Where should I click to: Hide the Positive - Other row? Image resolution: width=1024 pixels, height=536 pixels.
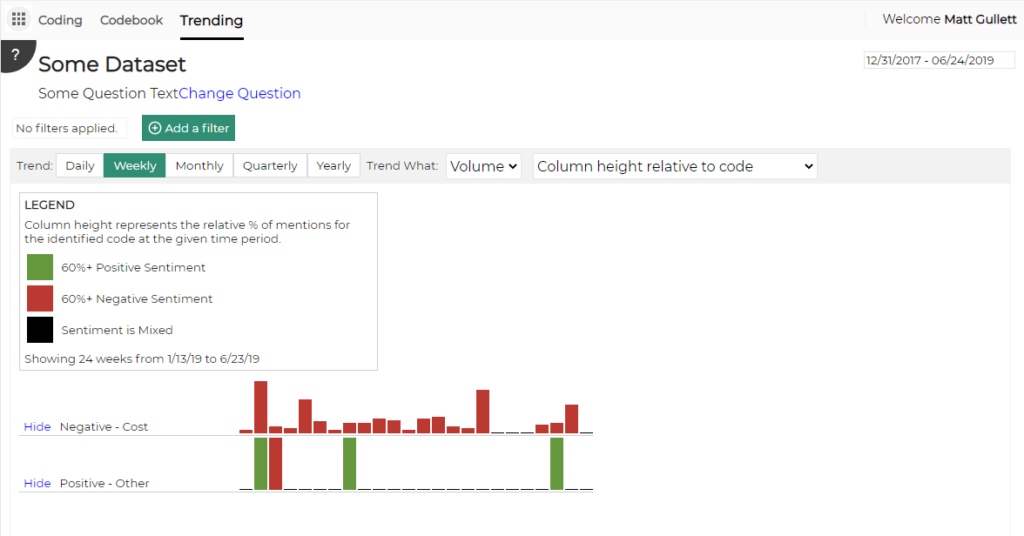pos(37,484)
